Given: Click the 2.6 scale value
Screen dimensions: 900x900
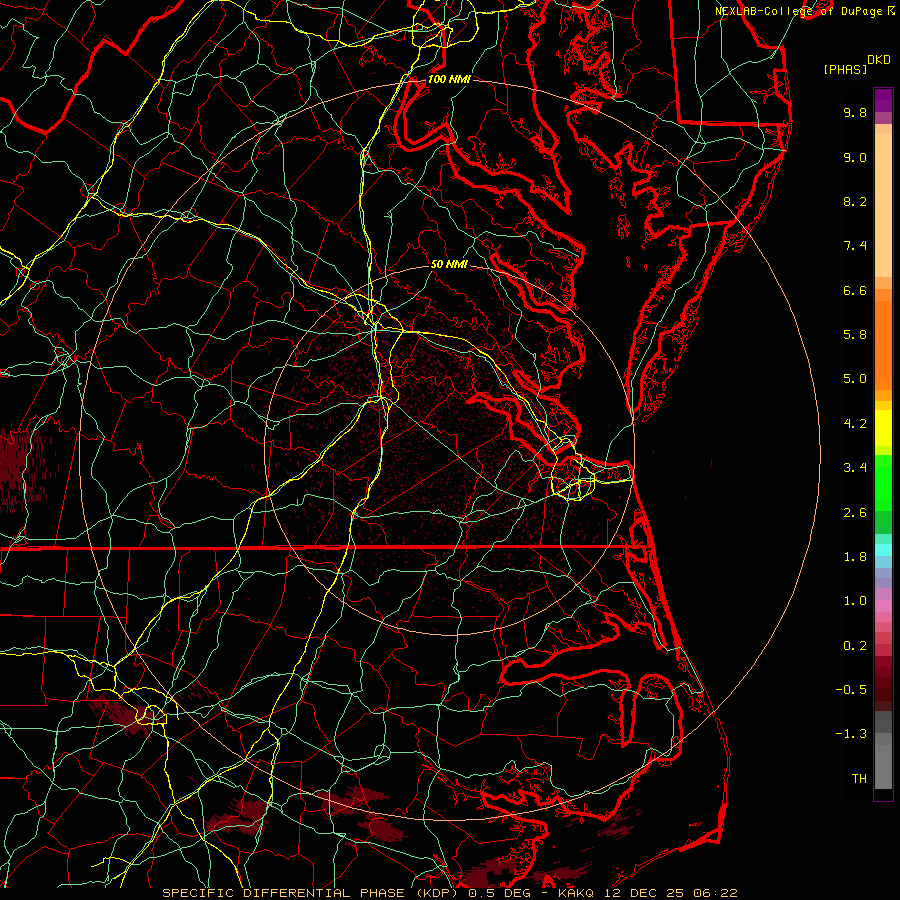Looking at the screenshot, I should (x=855, y=513).
